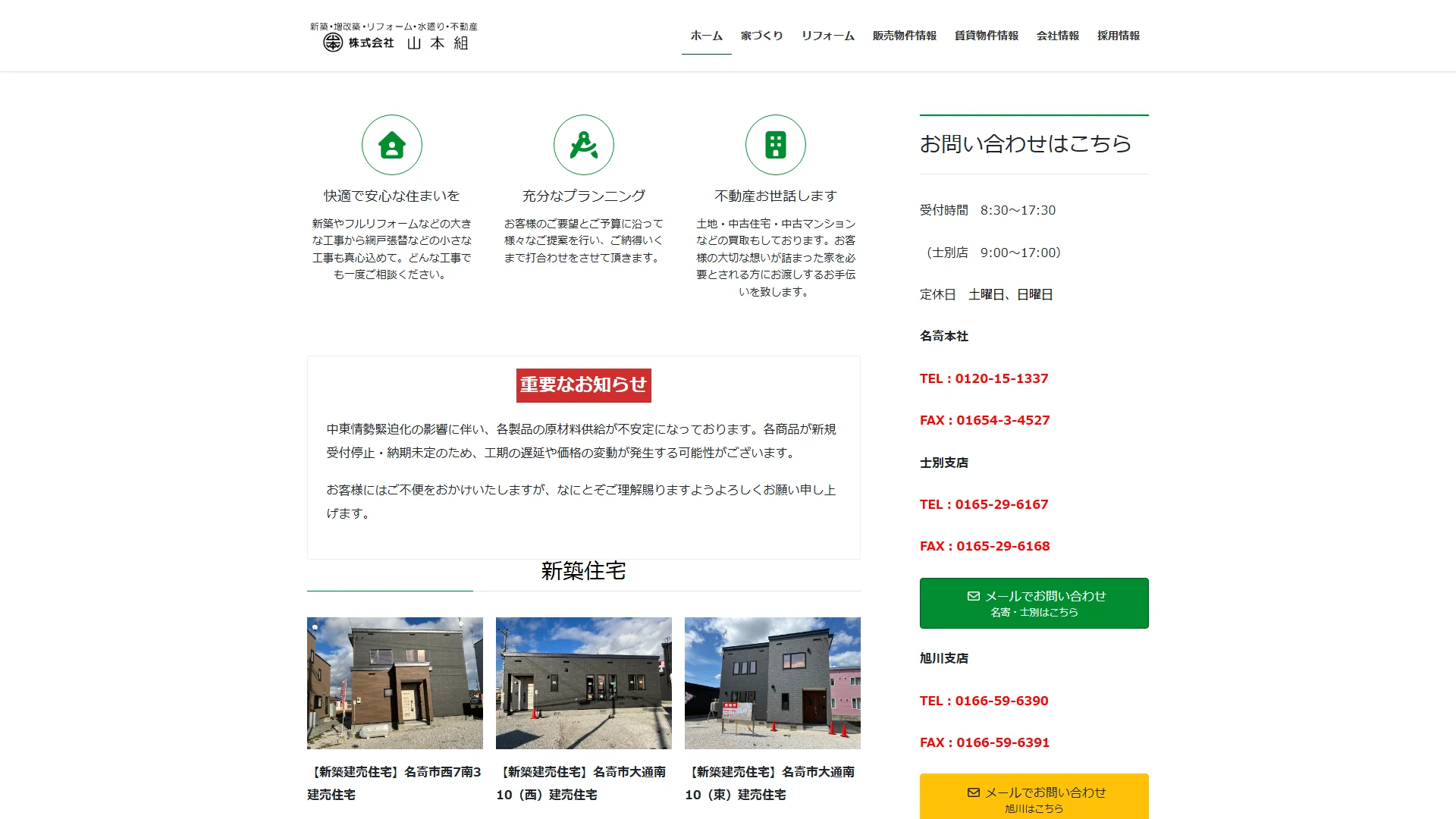The height and width of the screenshot is (819, 1456).
Task: Click 旭川支店 TEL : 0166-59-6390
Action: coord(984,701)
